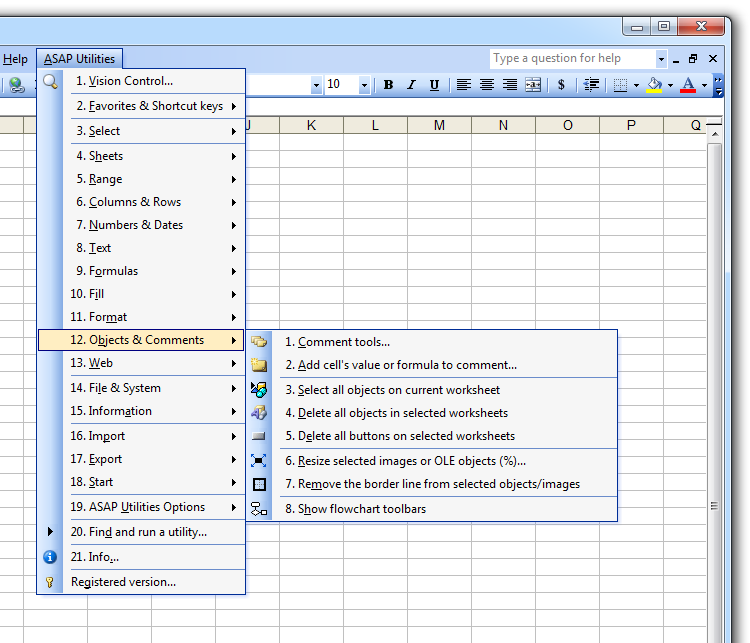This screenshot has width=750, height=643.
Task: Click the Delete all buttons icon
Action: pyautogui.click(x=259, y=436)
